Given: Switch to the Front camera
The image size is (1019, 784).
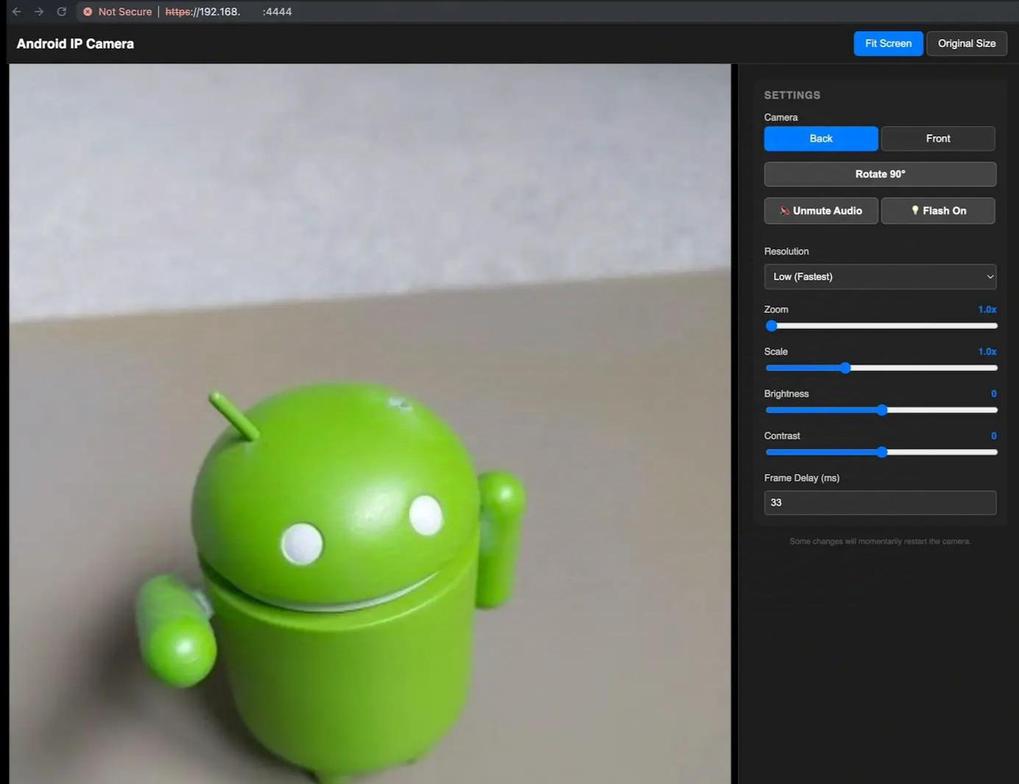Looking at the screenshot, I should click(x=938, y=138).
